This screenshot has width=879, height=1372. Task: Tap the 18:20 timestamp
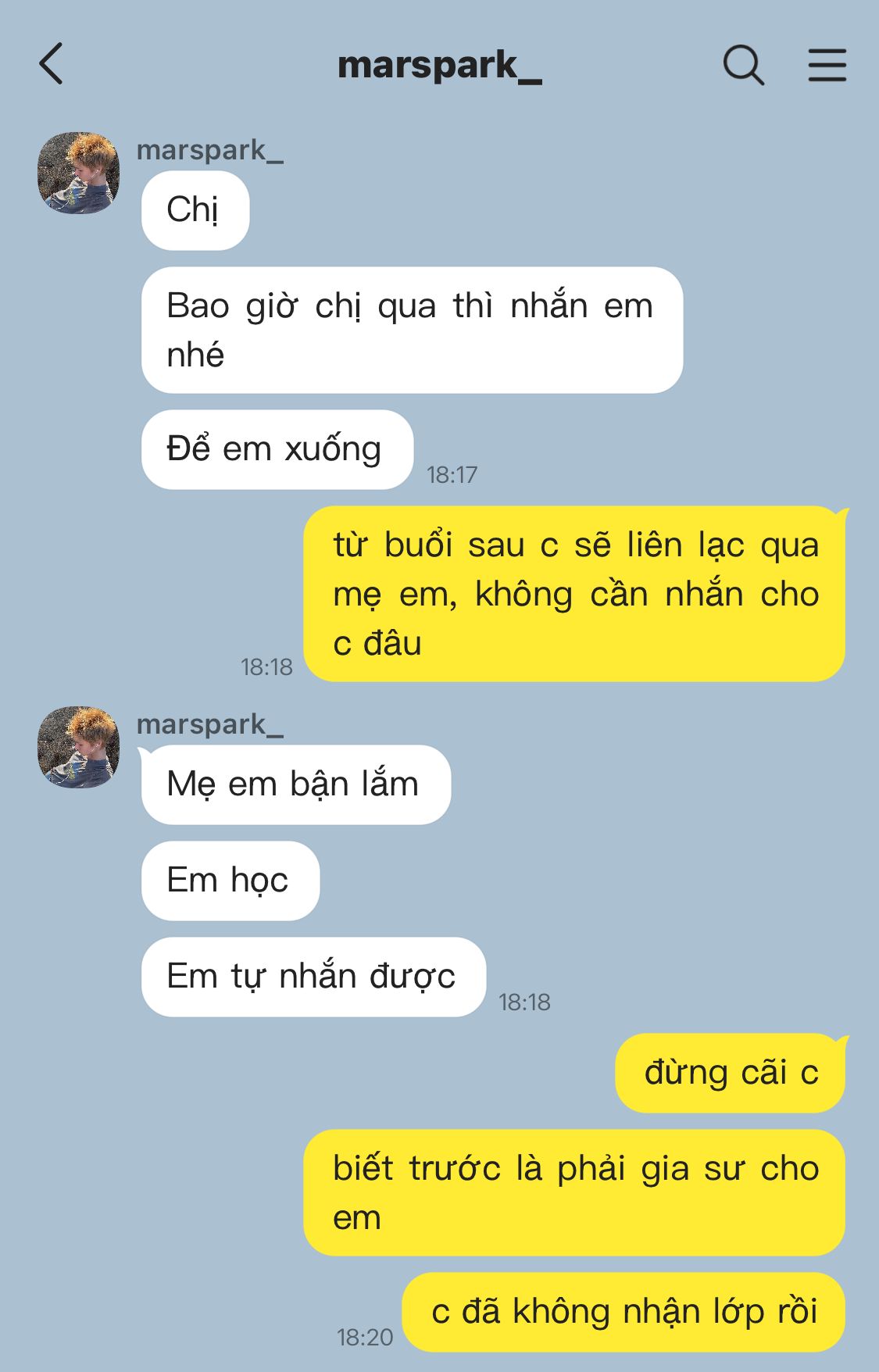365,1338
